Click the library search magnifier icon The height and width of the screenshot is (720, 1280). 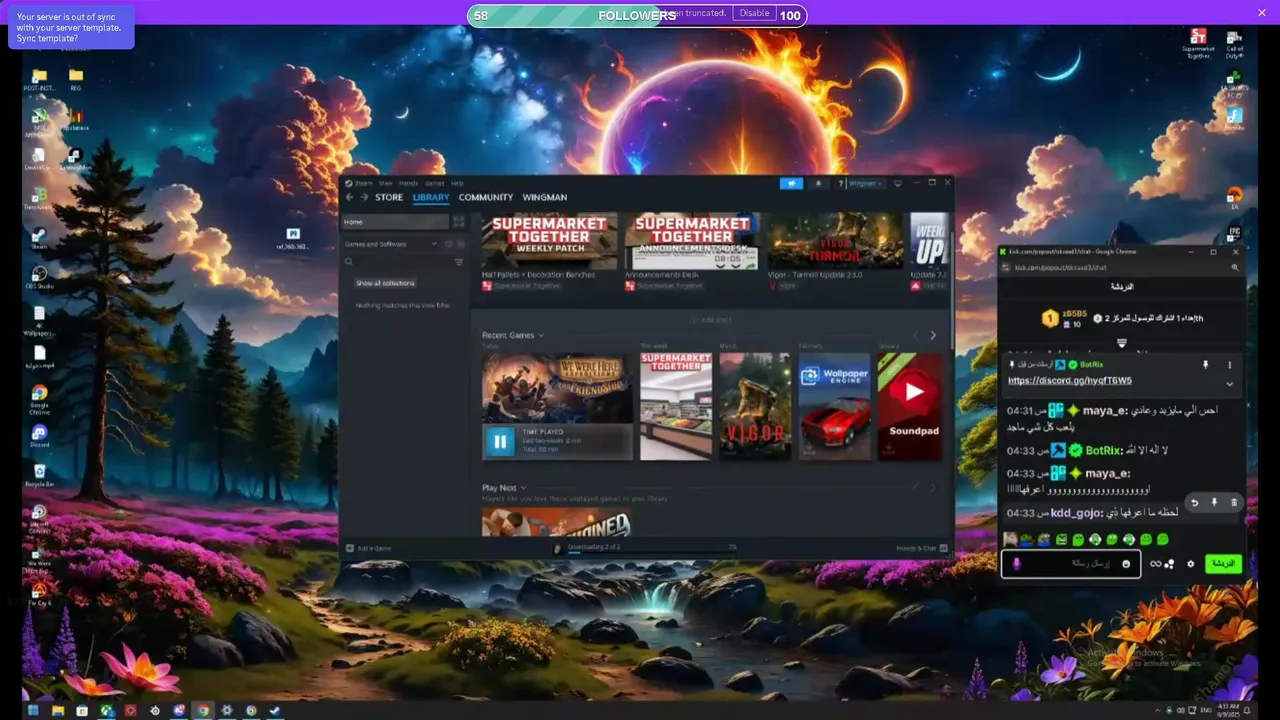click(x=349, y=262)
